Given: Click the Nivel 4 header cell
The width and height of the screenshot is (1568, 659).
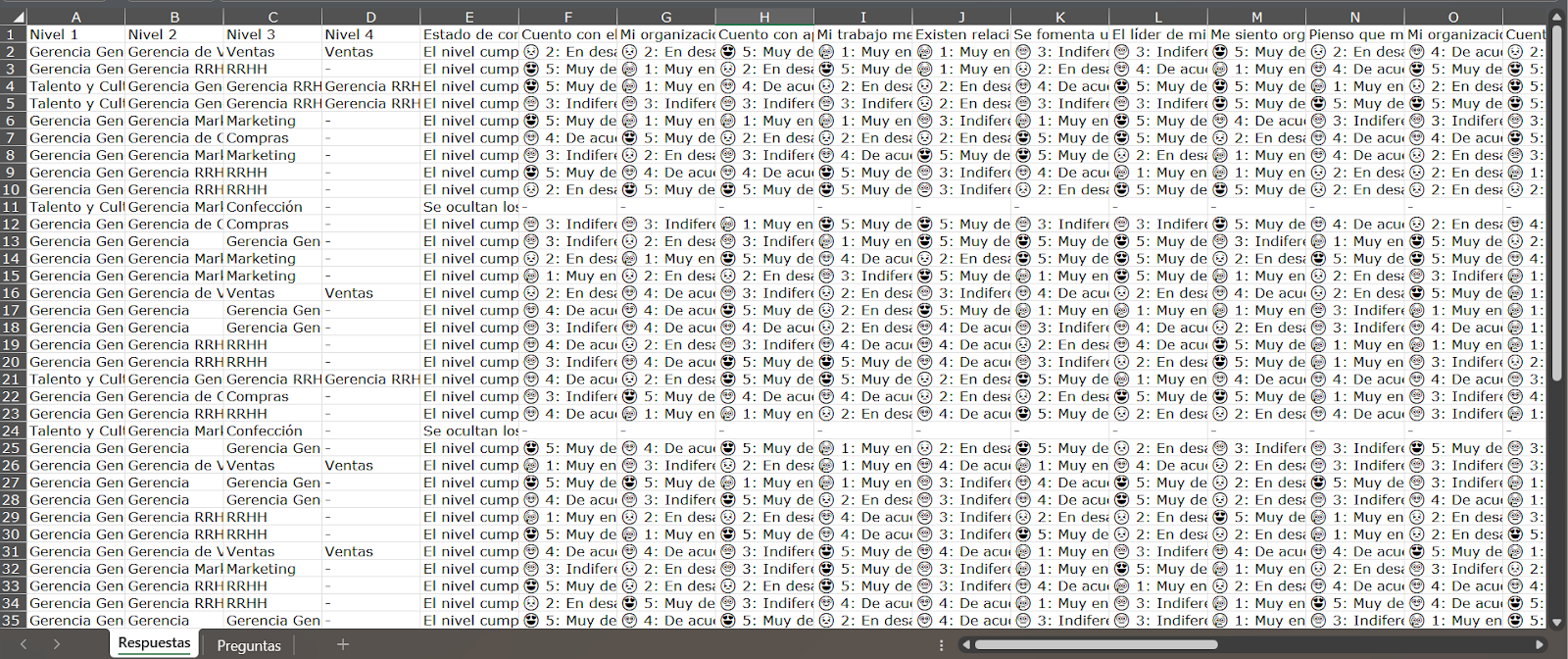Looking at the screenshot, I should [370, 34].
